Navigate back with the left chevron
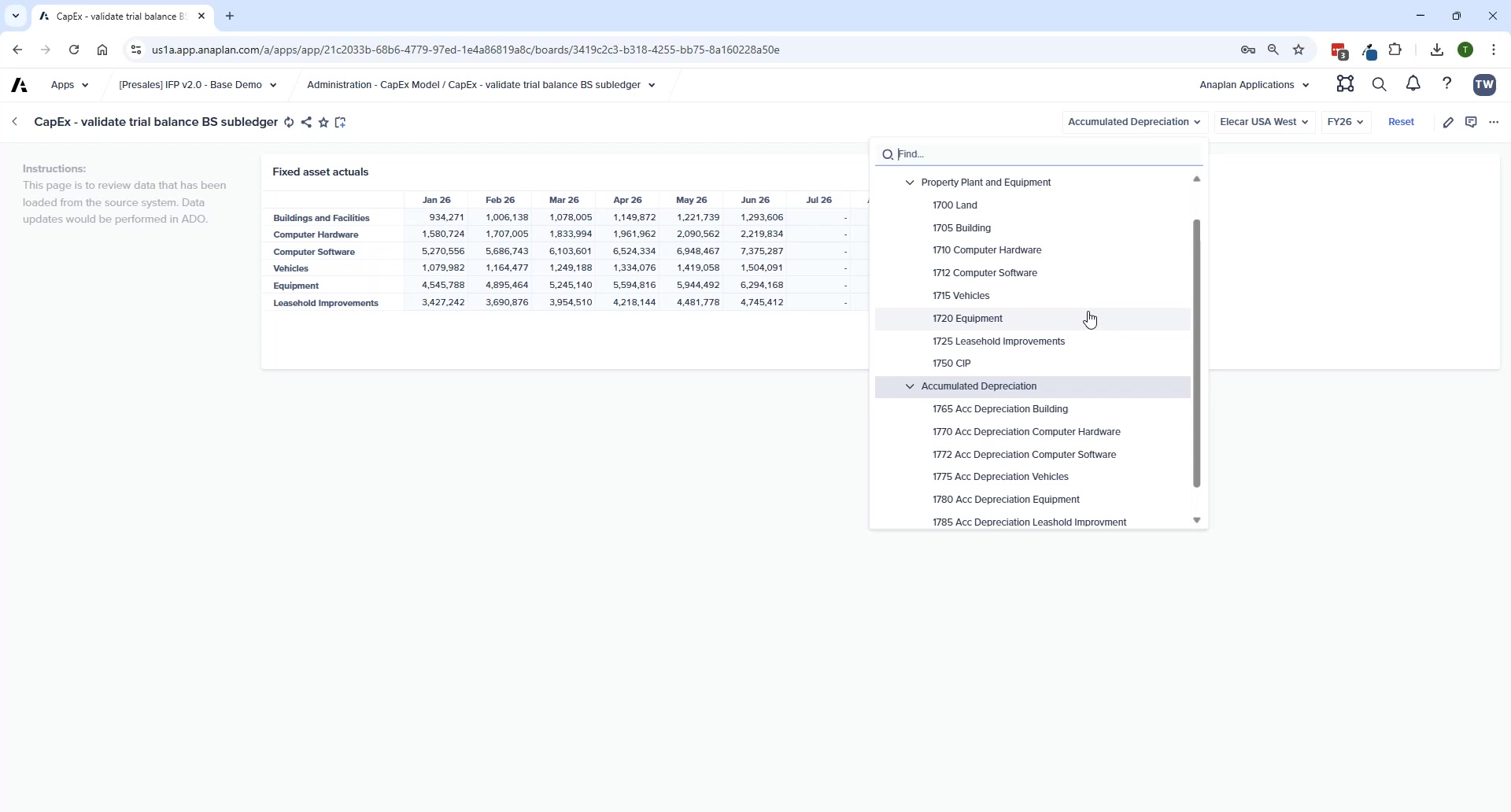 pos(15,121)
